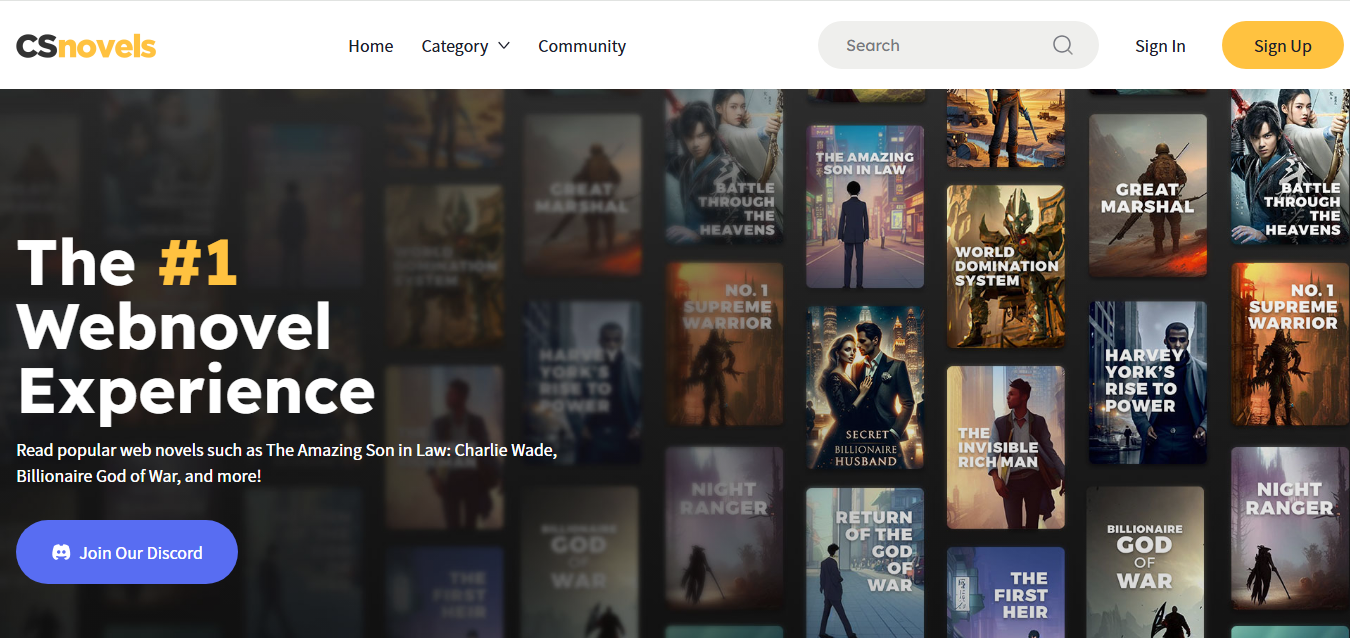Screen dimensions: 1350x638
Task: Open the Home menu item
Action: (x=370, y=46)
